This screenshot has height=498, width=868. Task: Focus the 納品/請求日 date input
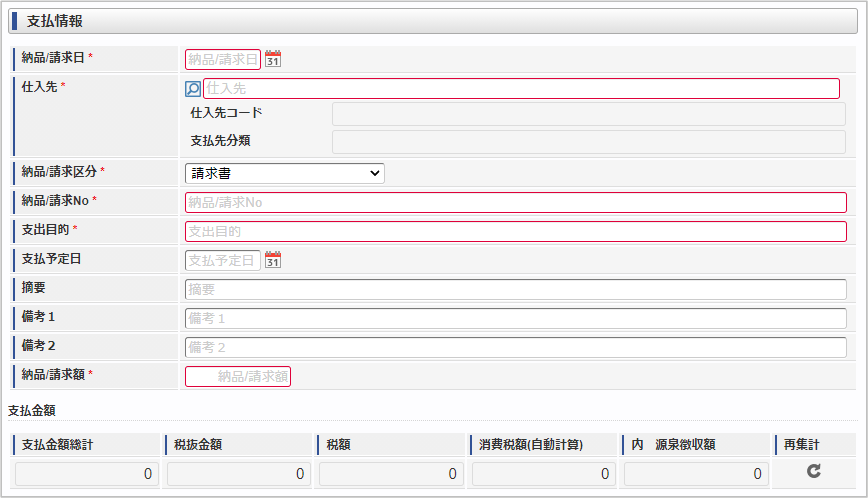click(x=223, y=59)
